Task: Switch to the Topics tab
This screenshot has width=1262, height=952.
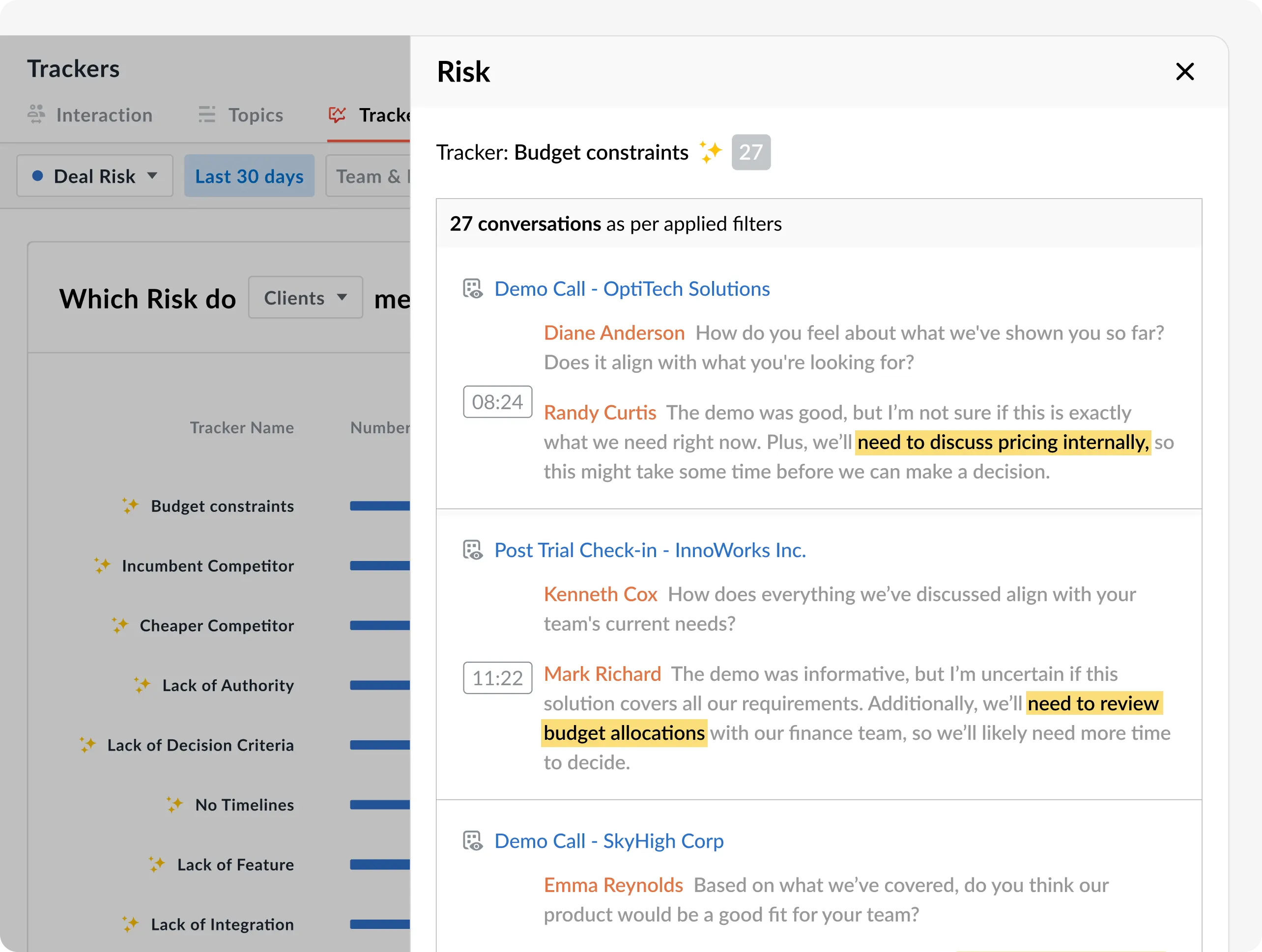Action: [255, 115]
